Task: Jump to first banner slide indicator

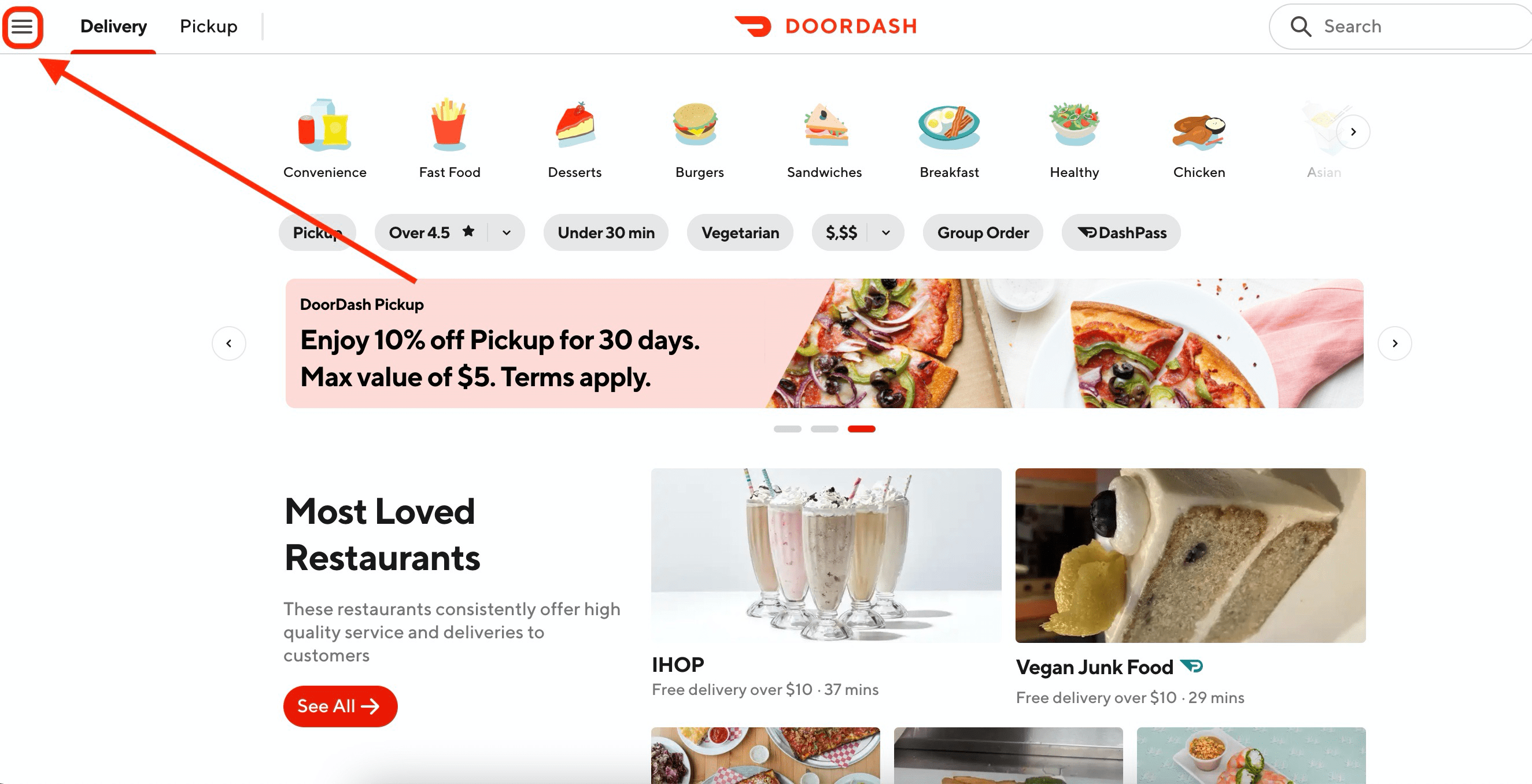Action: click(x=788, y=428)
